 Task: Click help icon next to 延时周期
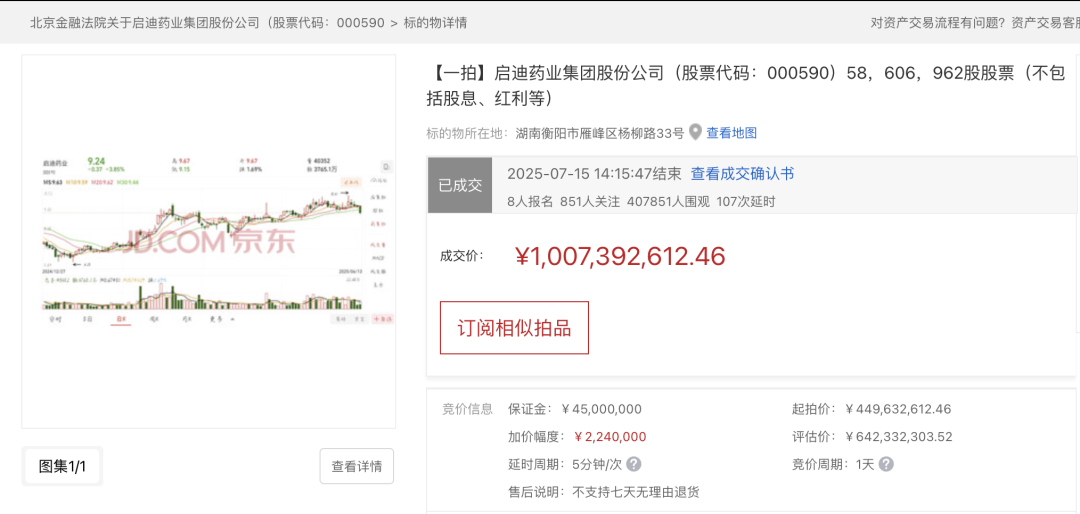click(x=634, y=464)
